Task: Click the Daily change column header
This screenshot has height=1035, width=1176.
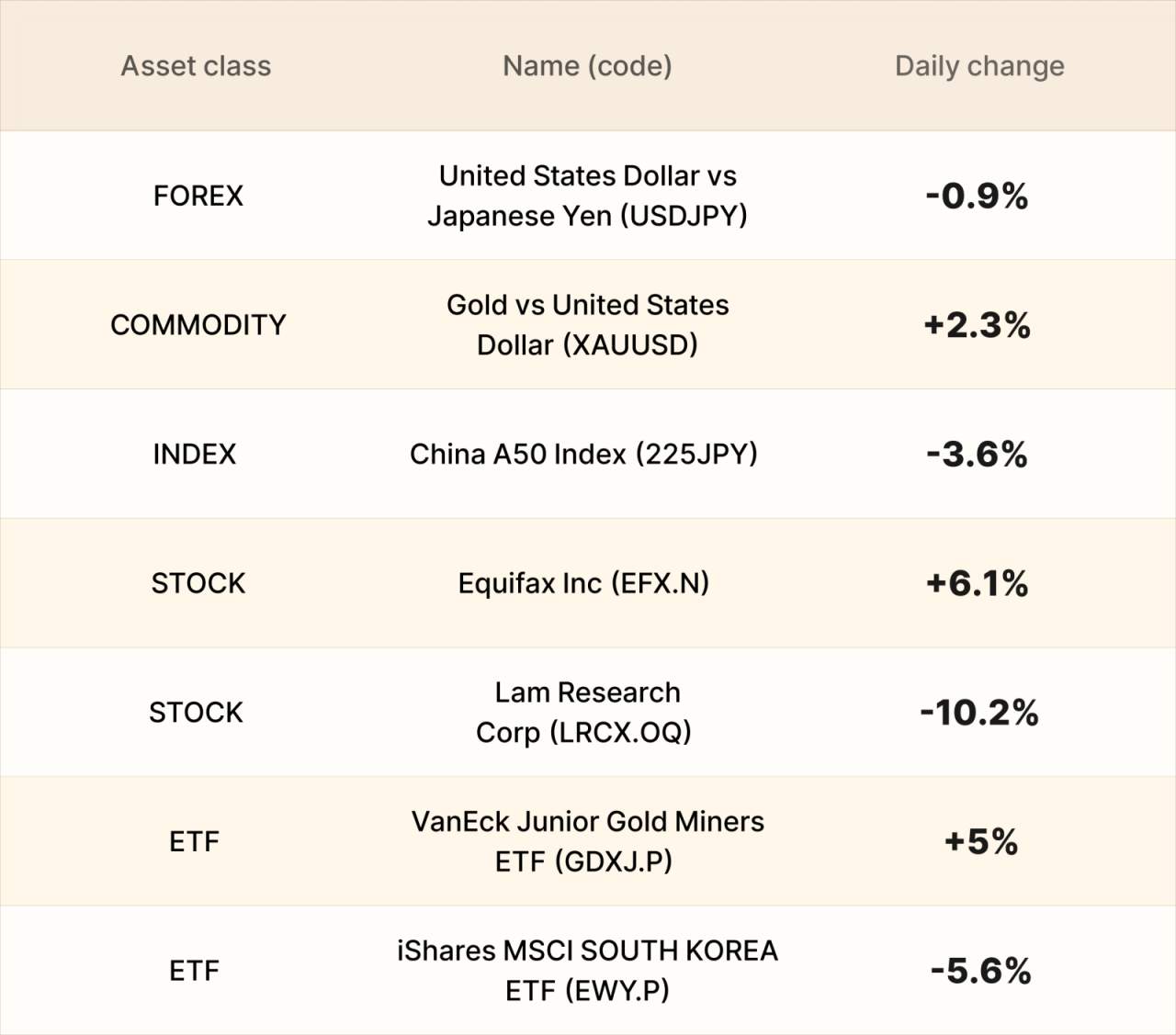Action: (x=979, y=66)
